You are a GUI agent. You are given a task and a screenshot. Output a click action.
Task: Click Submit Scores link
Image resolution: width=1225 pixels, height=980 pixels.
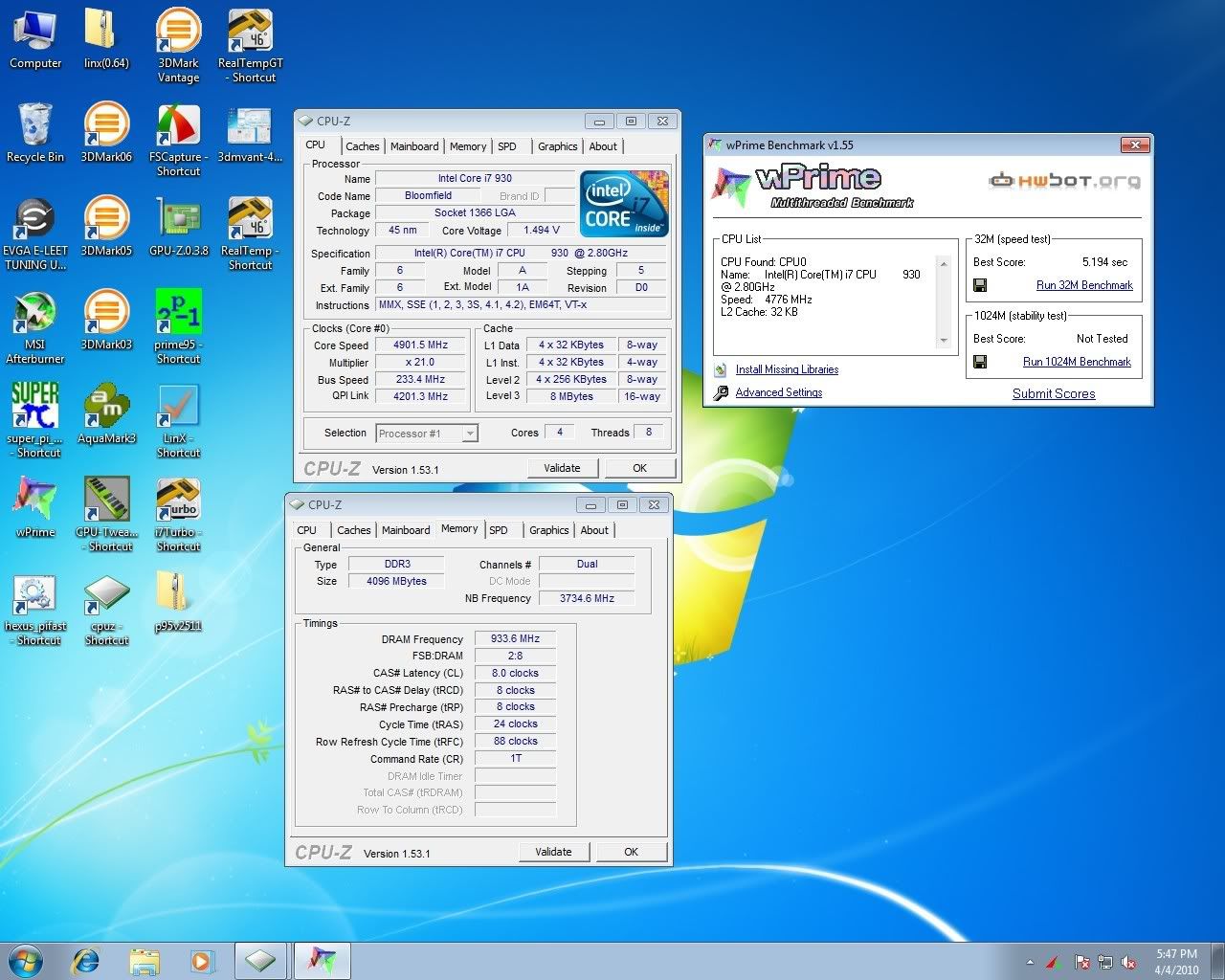[1054, 393]
